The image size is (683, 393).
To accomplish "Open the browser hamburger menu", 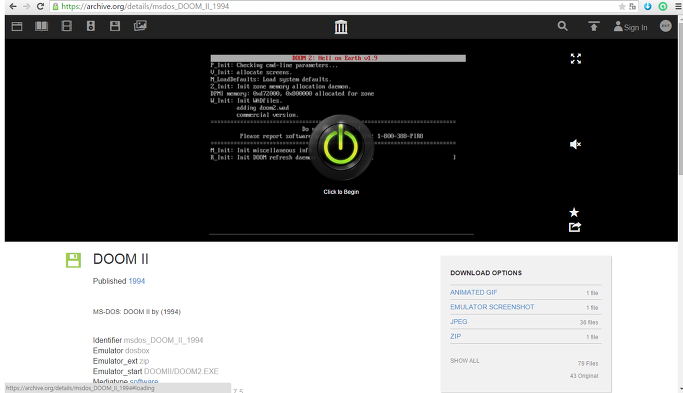I will point(679,6).
